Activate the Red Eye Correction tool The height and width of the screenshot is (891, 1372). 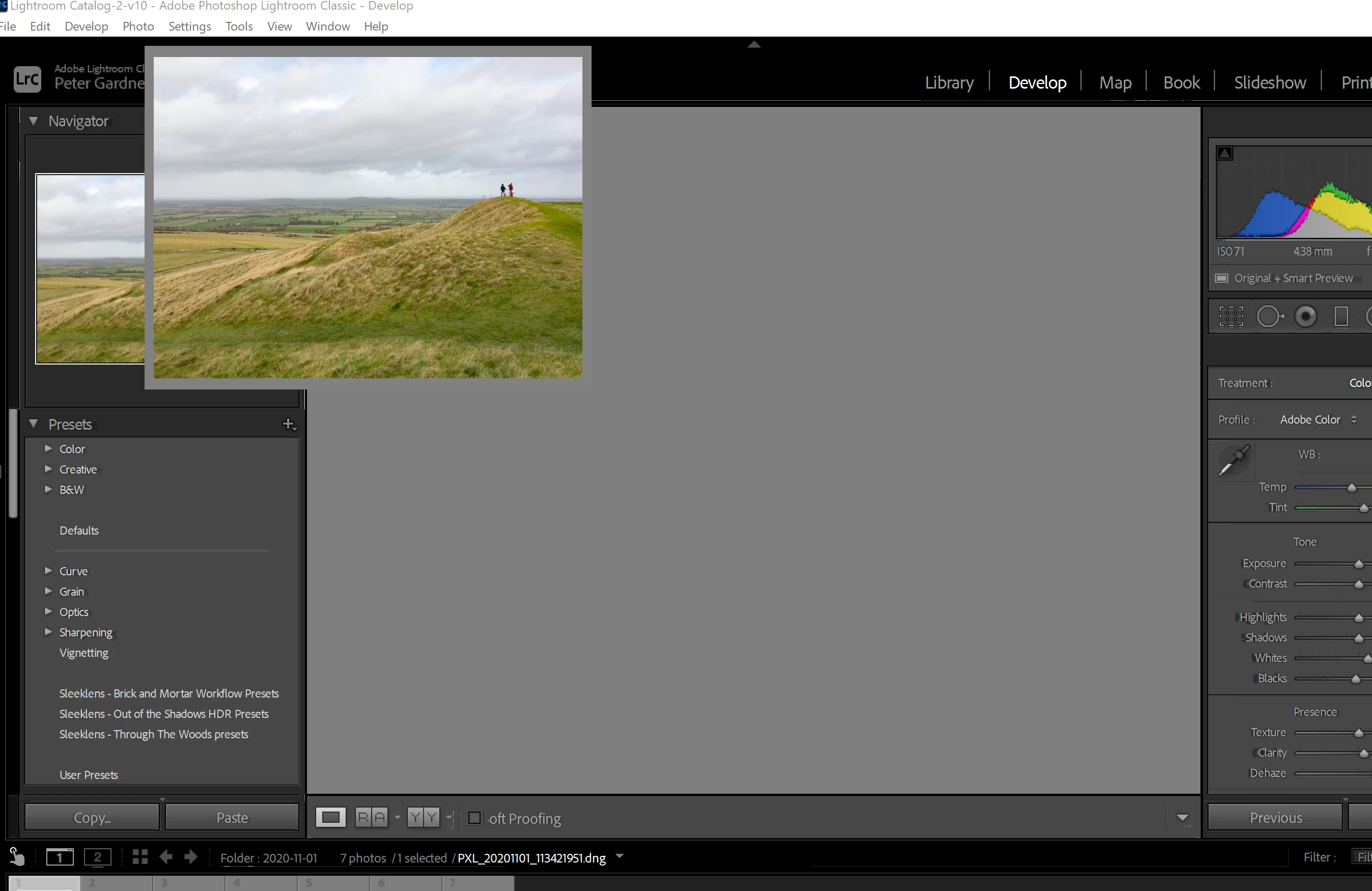click(x=1306, y=317)
